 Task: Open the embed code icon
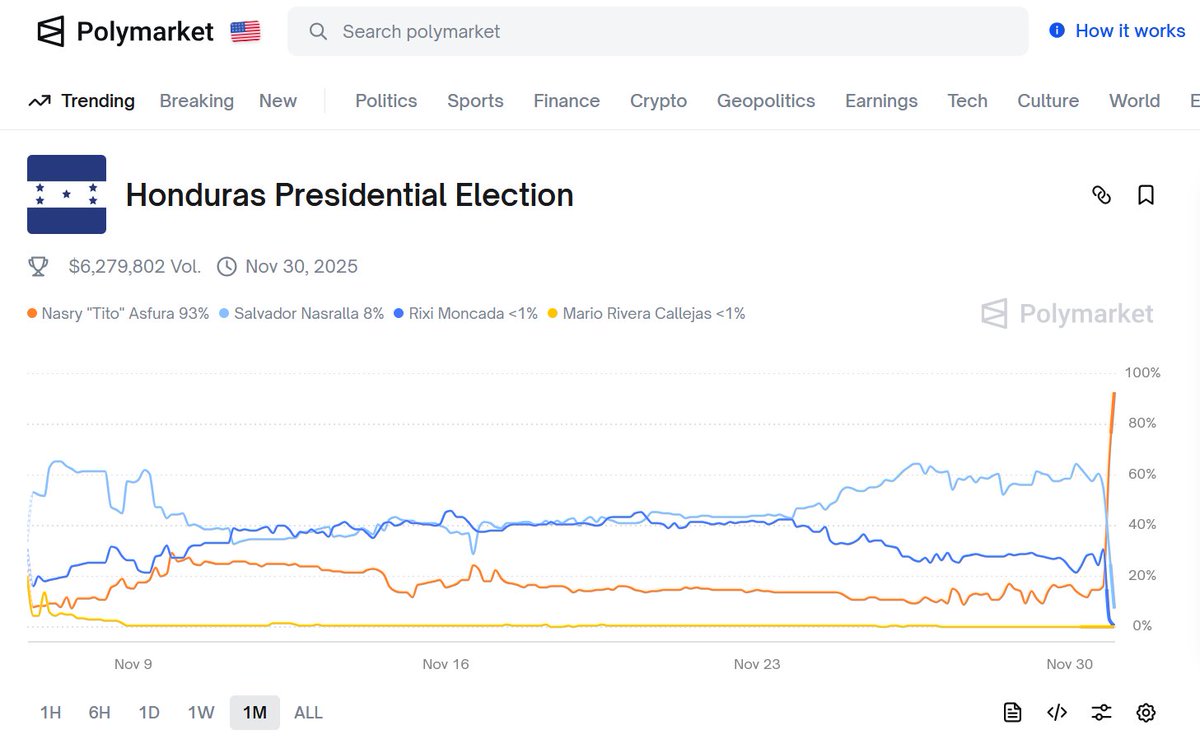coord(1057,712)
